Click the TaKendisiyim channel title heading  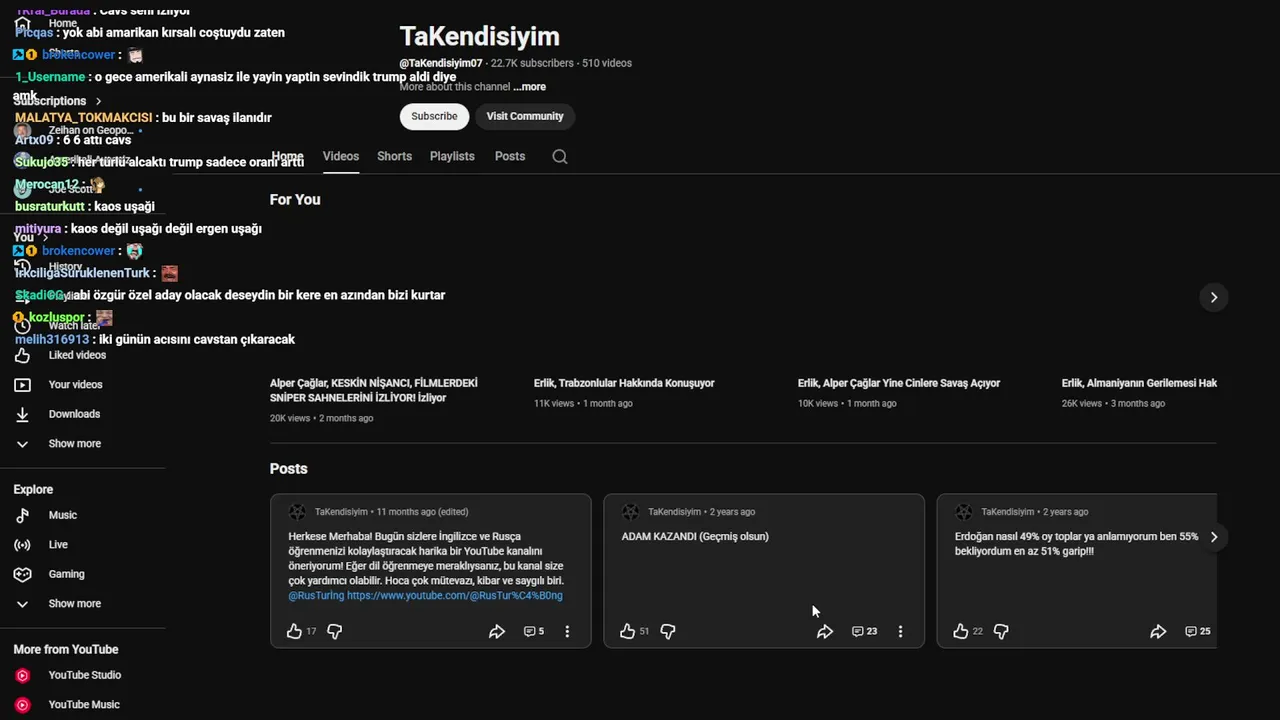coord(480,36)
